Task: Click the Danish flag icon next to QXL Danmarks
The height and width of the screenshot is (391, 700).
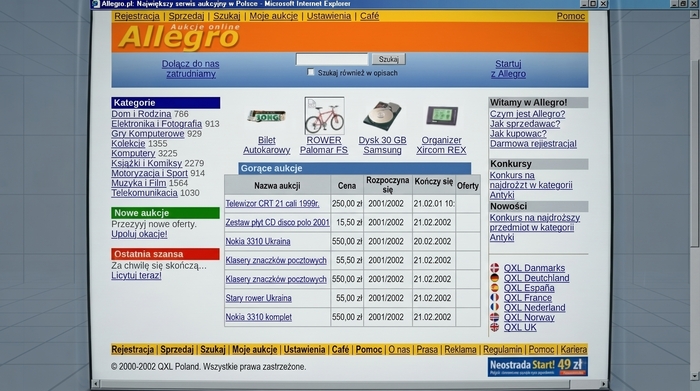Action: (x=495, y=268)
